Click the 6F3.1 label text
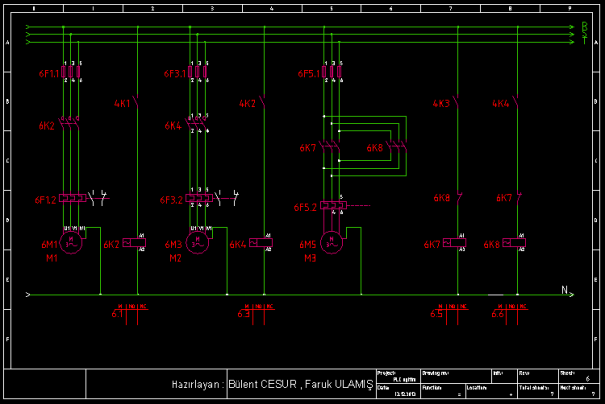Image resolution: width=605 pixels, height=404 pixels. pos(175,73)
